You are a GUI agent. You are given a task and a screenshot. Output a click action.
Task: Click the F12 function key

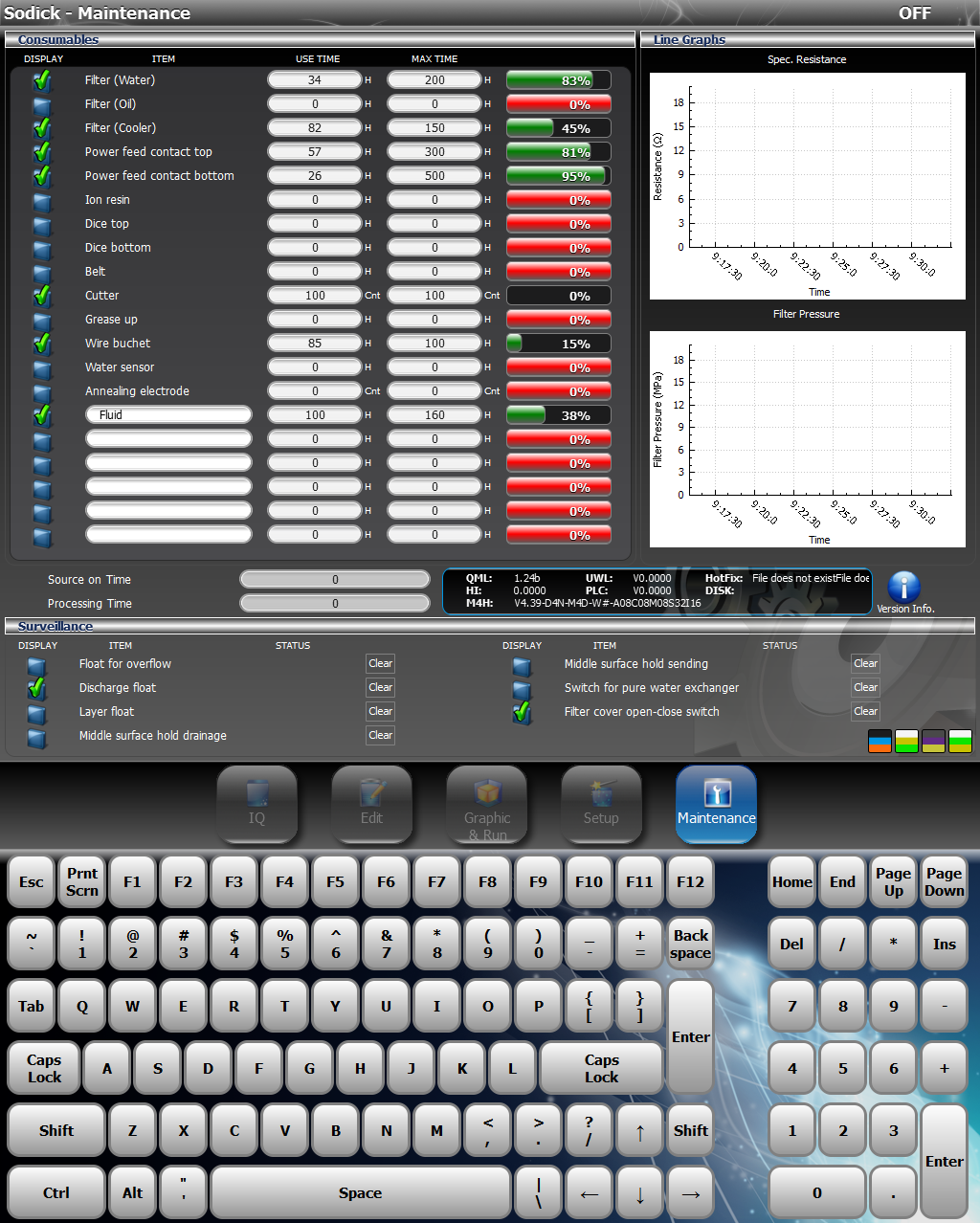tap(690, 882)
